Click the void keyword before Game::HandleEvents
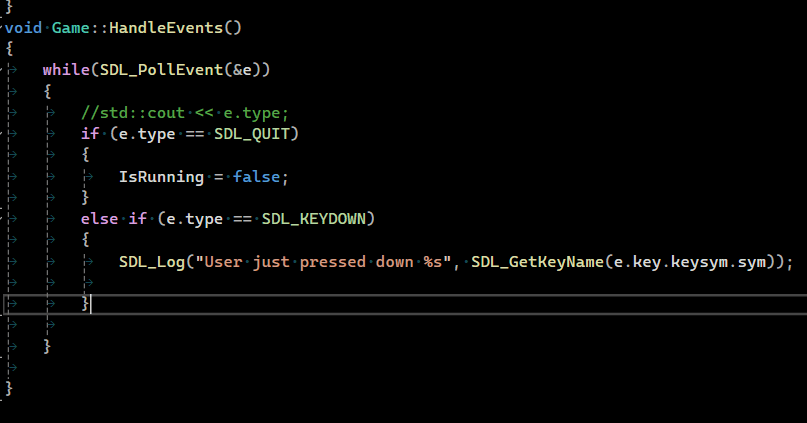807x423 pixels. 23,27
